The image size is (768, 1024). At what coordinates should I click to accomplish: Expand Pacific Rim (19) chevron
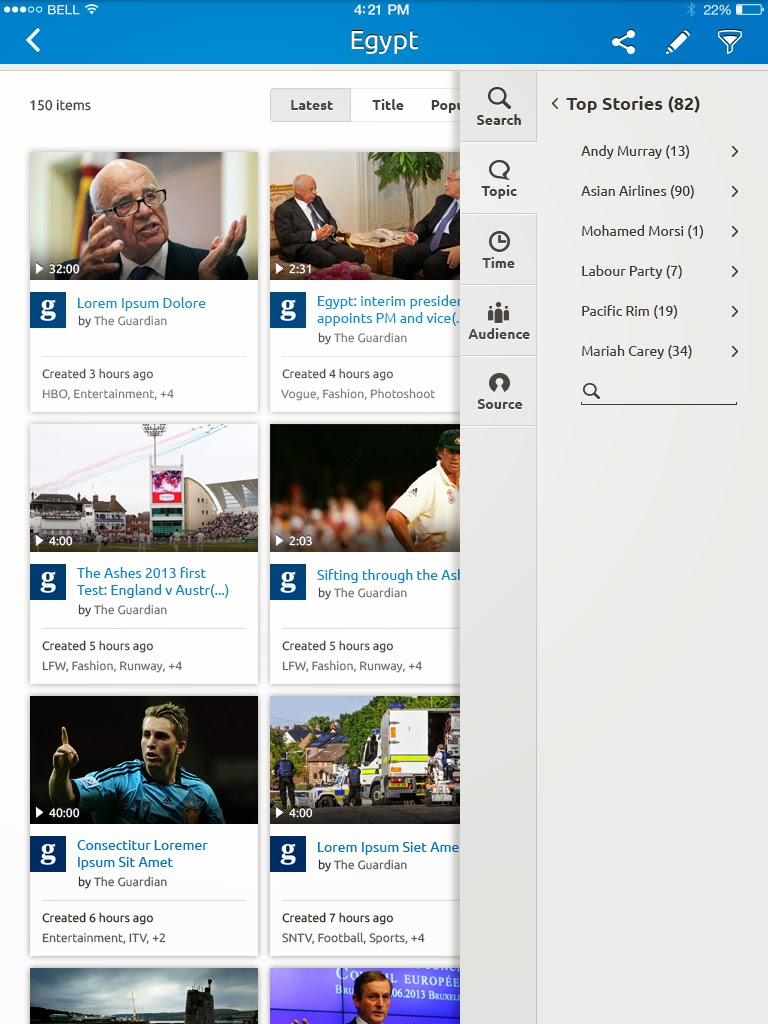tap(735, 312)
